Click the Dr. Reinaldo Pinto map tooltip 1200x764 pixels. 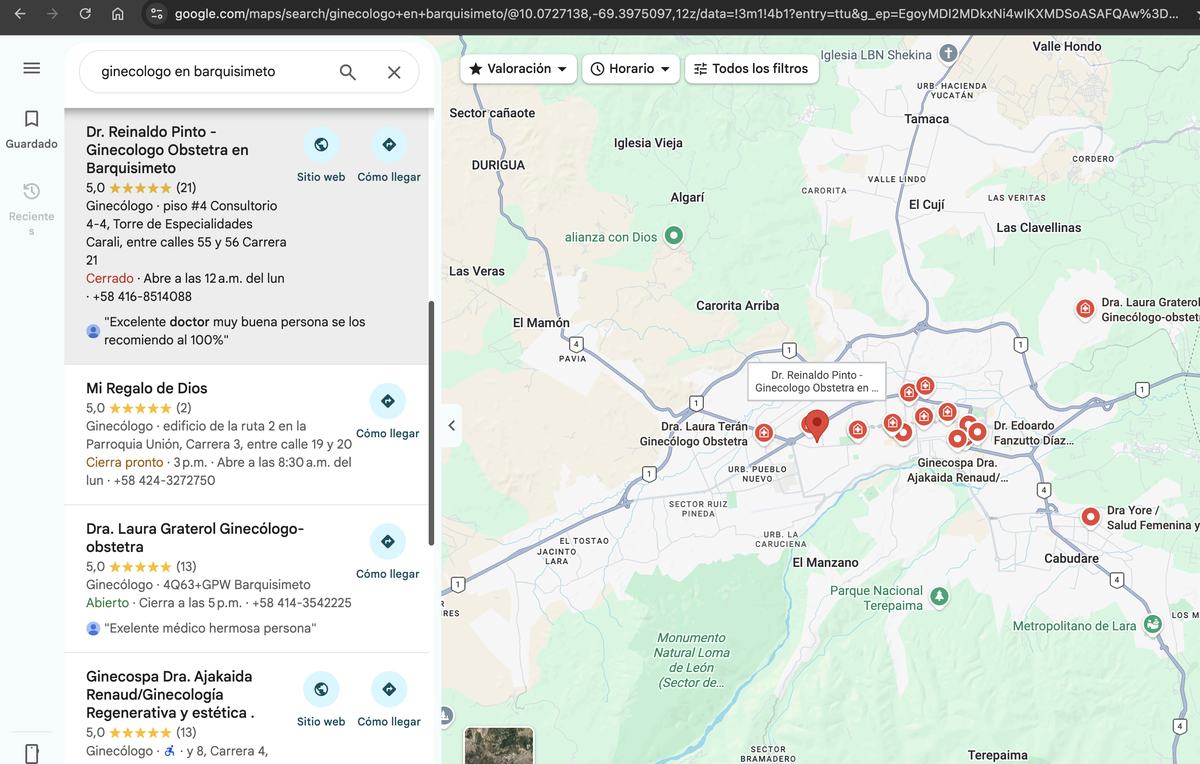817,382
